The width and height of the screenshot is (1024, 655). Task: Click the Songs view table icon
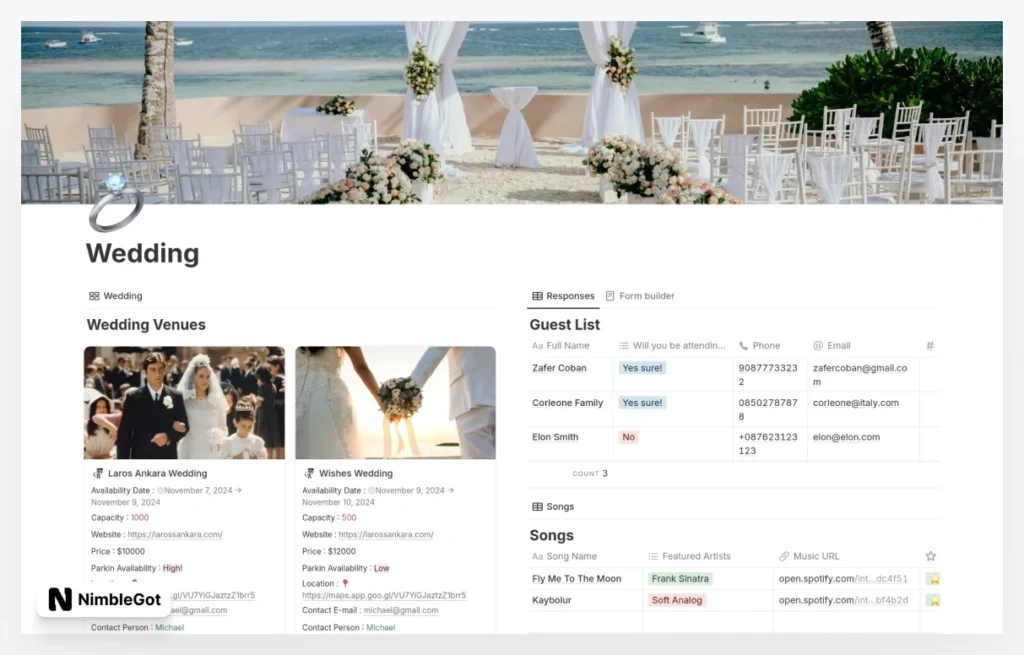click(537, 507)
